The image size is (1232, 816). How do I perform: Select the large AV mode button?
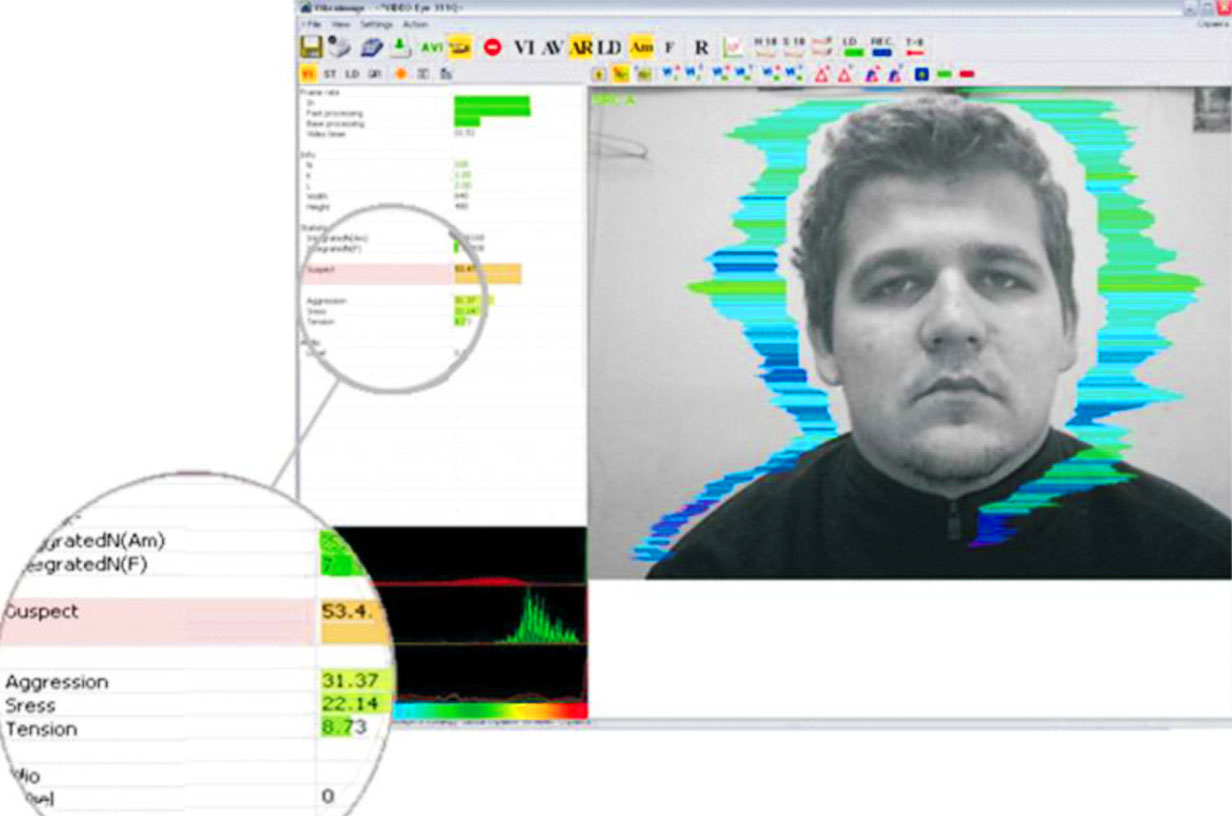[x=553, y=47]
